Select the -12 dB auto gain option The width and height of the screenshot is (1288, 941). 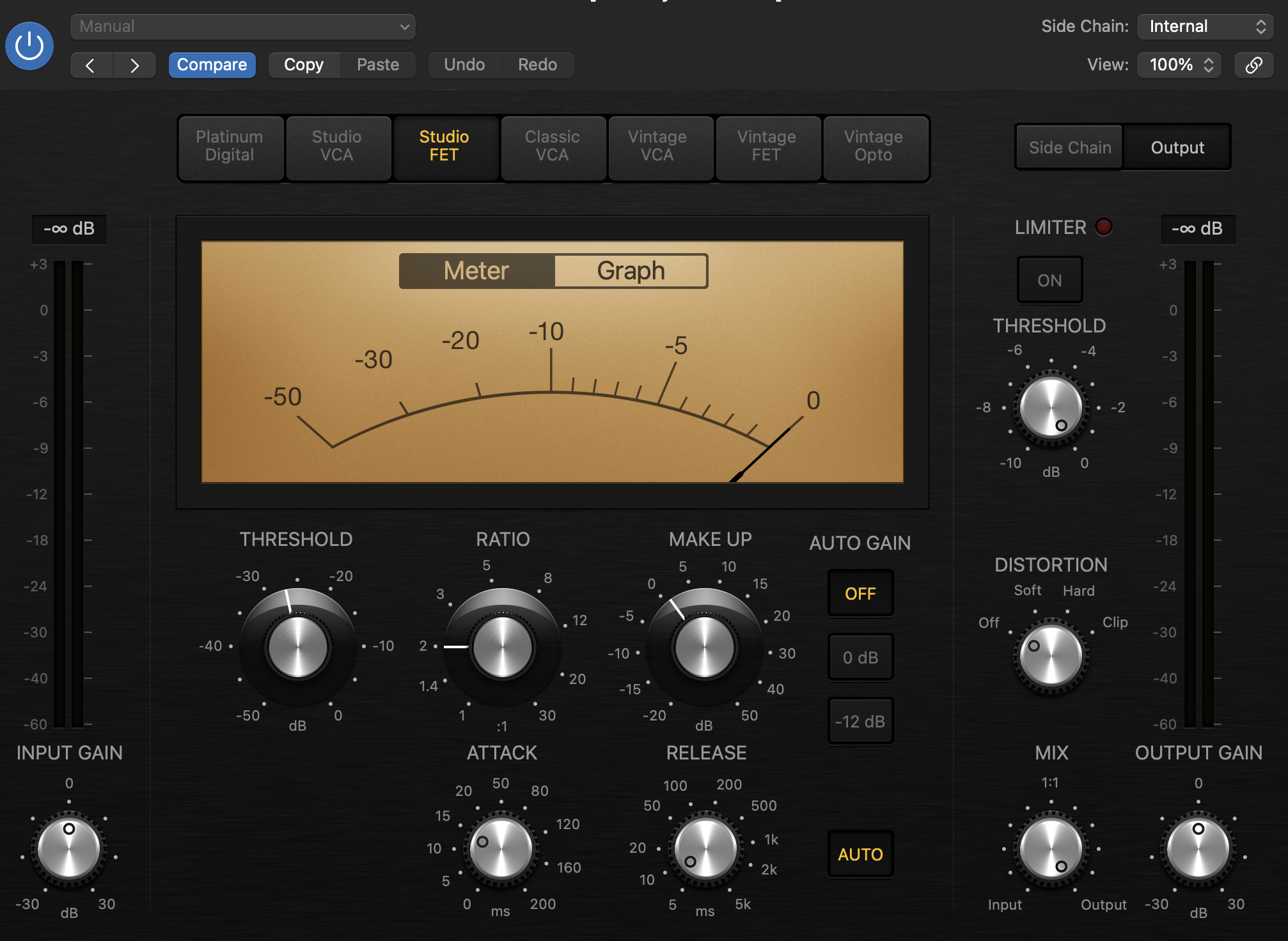click(x=860, y=721)
